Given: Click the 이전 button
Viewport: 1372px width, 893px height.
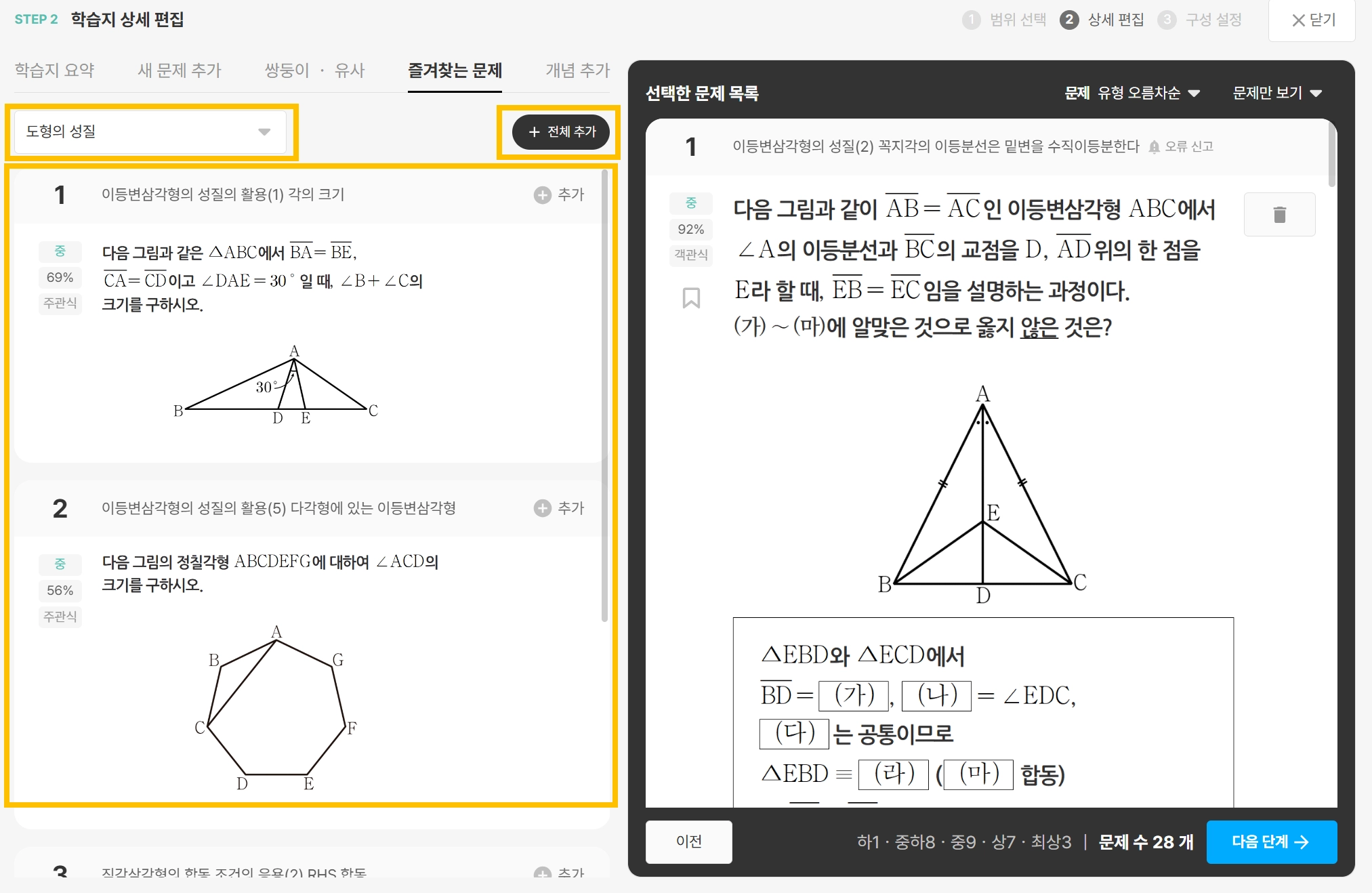Looking at the screenshot, I should [x=688, y=842].
